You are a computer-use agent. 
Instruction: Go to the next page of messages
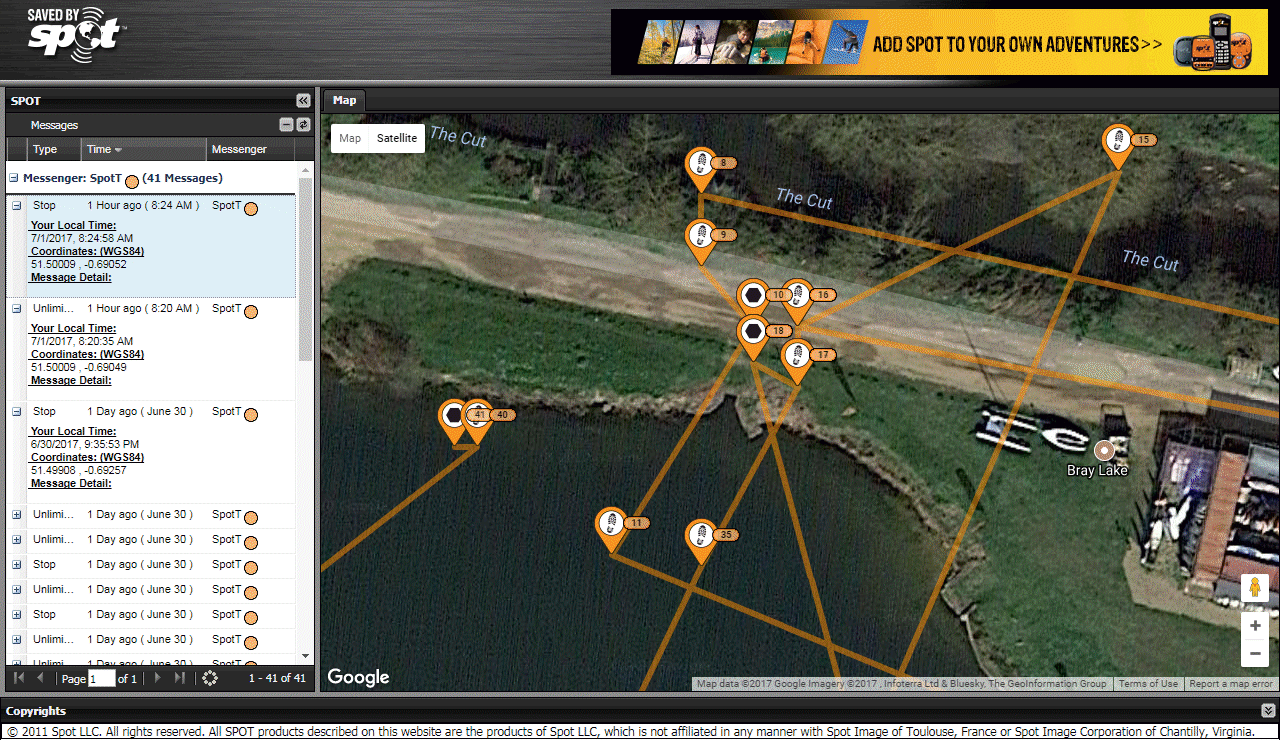pos(157,678)
